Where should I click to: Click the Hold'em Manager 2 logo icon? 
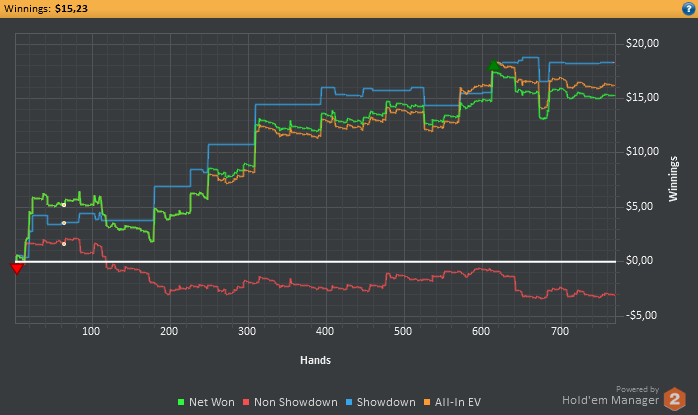pos(674,399)
